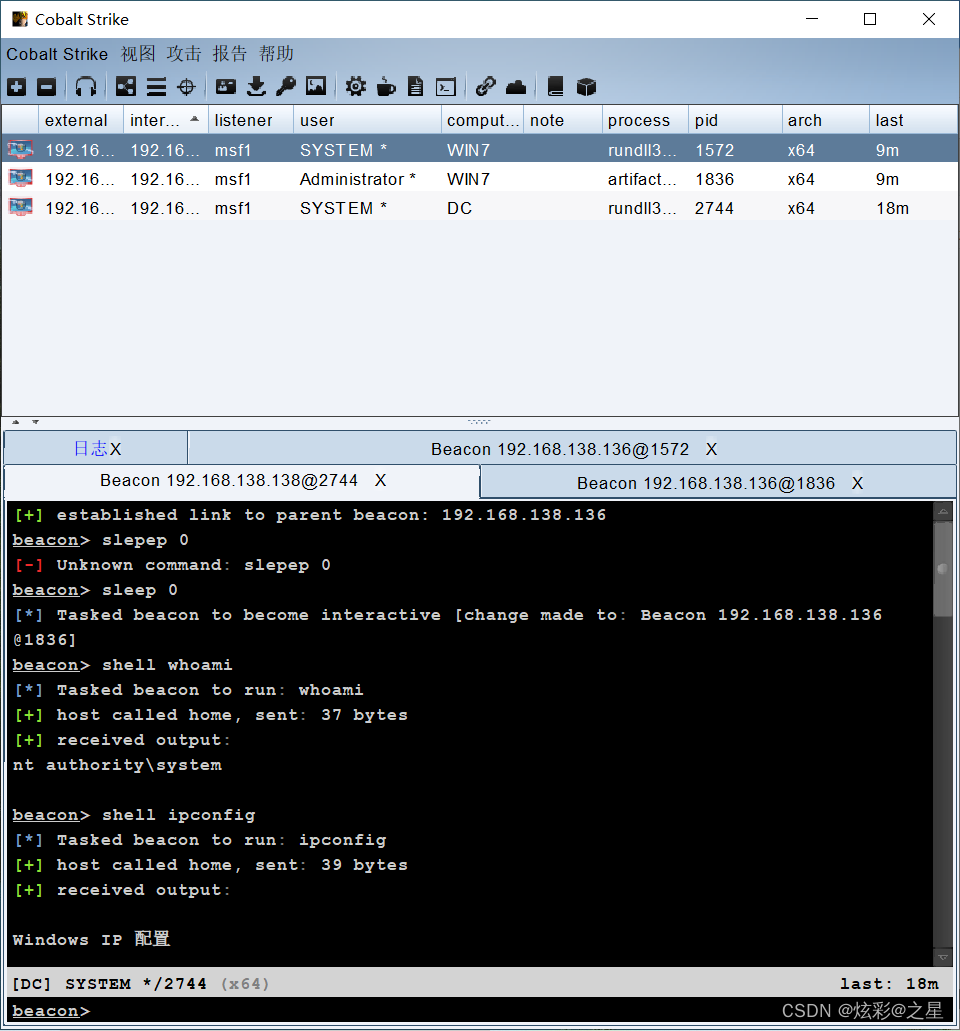Open About cube icon
Screen dimensions: 960x1031
coord(586,86)
